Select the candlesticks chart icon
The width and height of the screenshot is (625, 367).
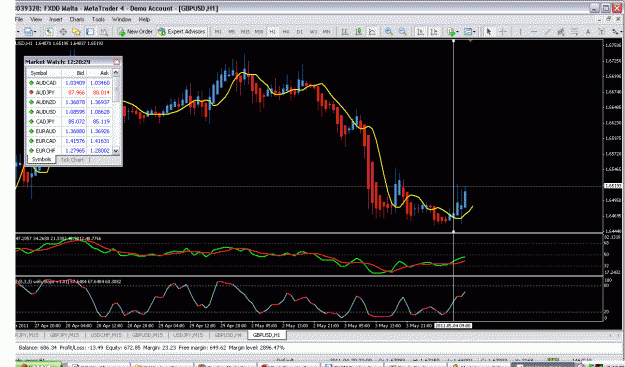(358, 31)
